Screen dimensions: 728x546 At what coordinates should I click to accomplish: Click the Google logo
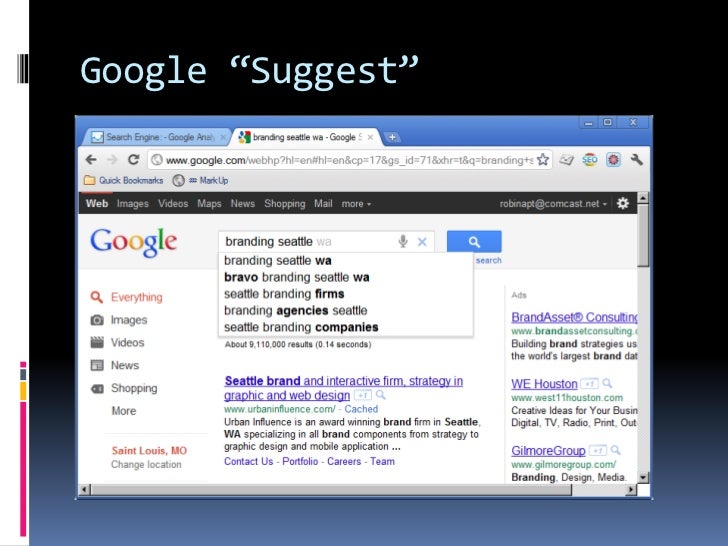coord(133,242)
